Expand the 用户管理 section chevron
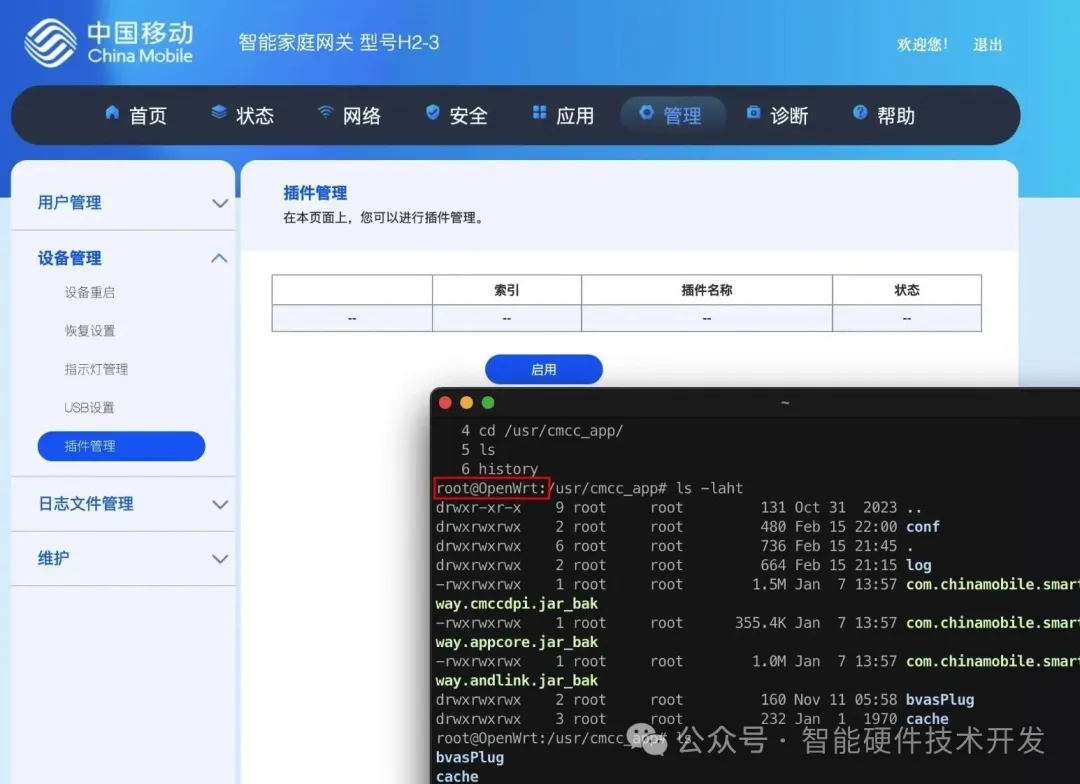The width and height of the screenshot is (1080, 784). tap(220, 203)
